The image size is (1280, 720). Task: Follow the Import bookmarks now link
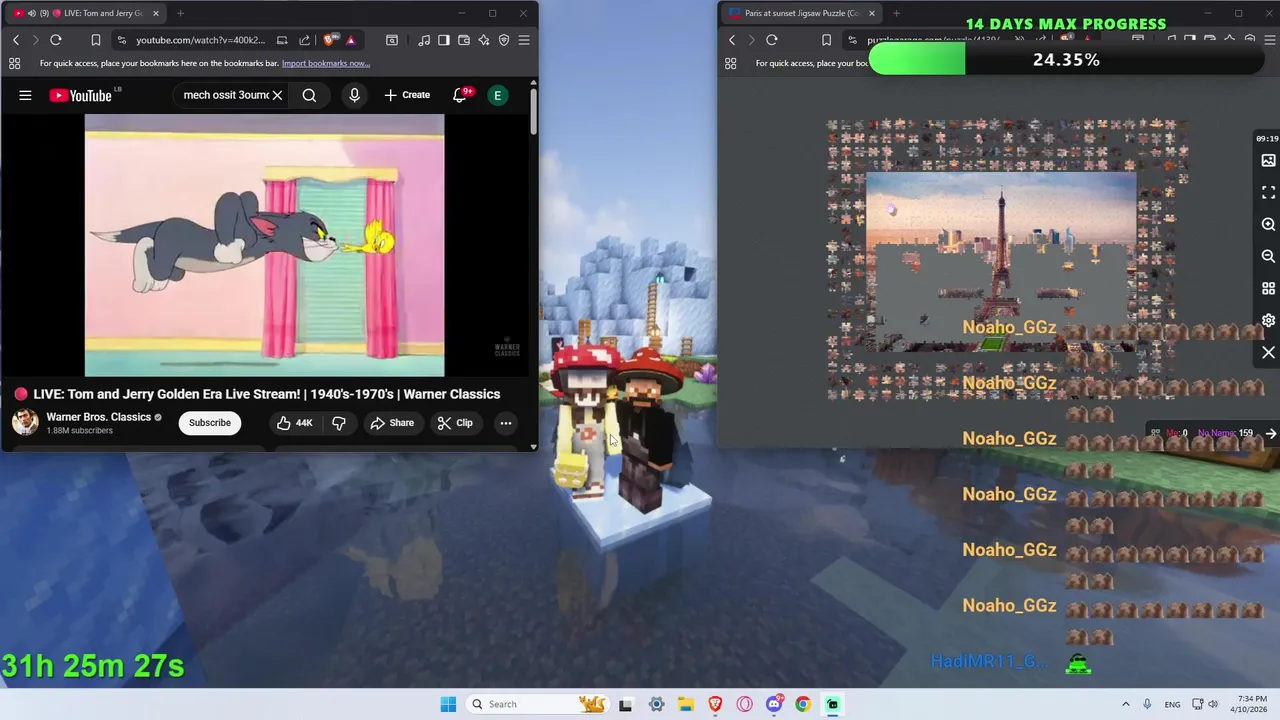(x=326, y=63)
